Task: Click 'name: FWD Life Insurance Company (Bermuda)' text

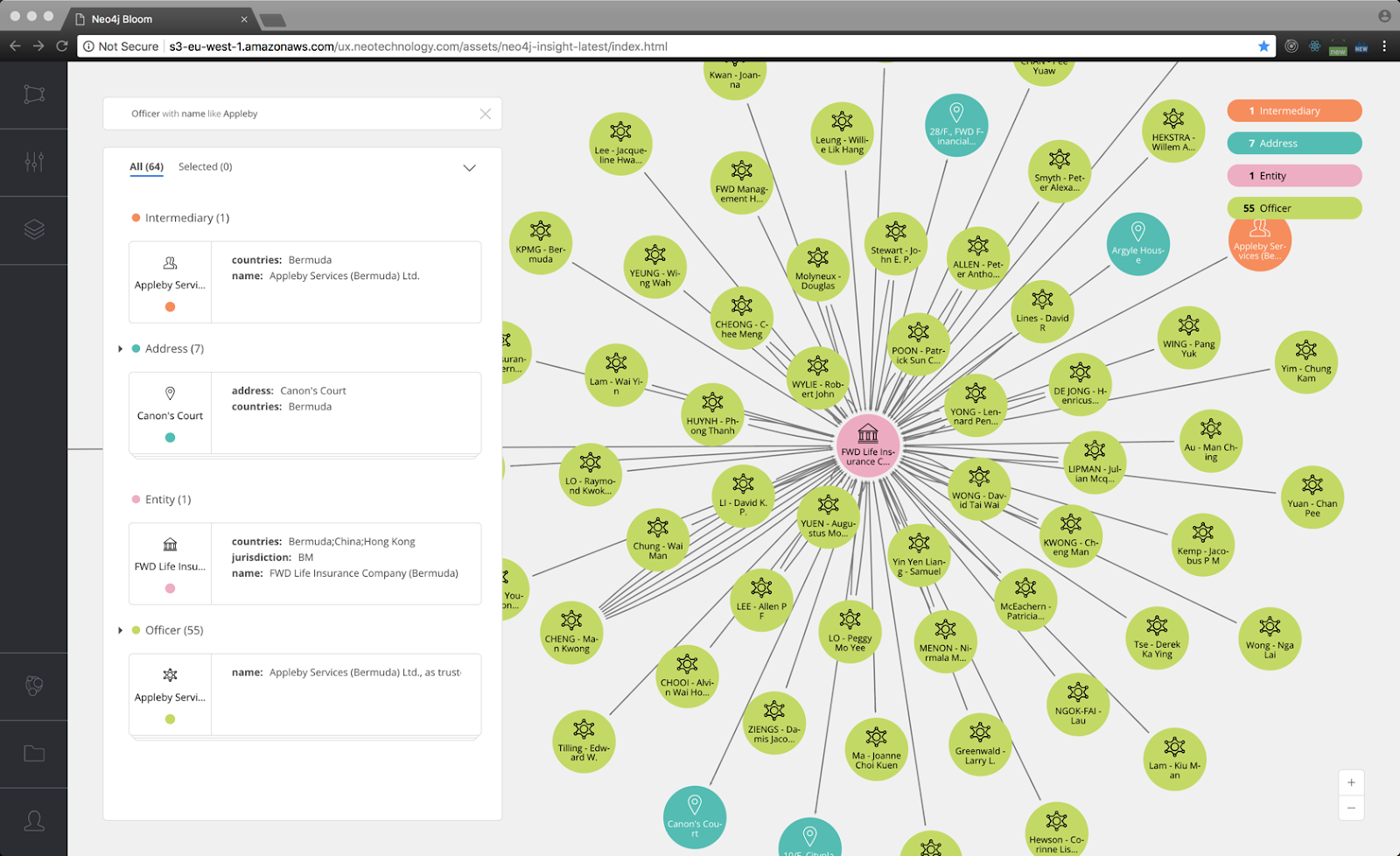Action: pos(345,573)
